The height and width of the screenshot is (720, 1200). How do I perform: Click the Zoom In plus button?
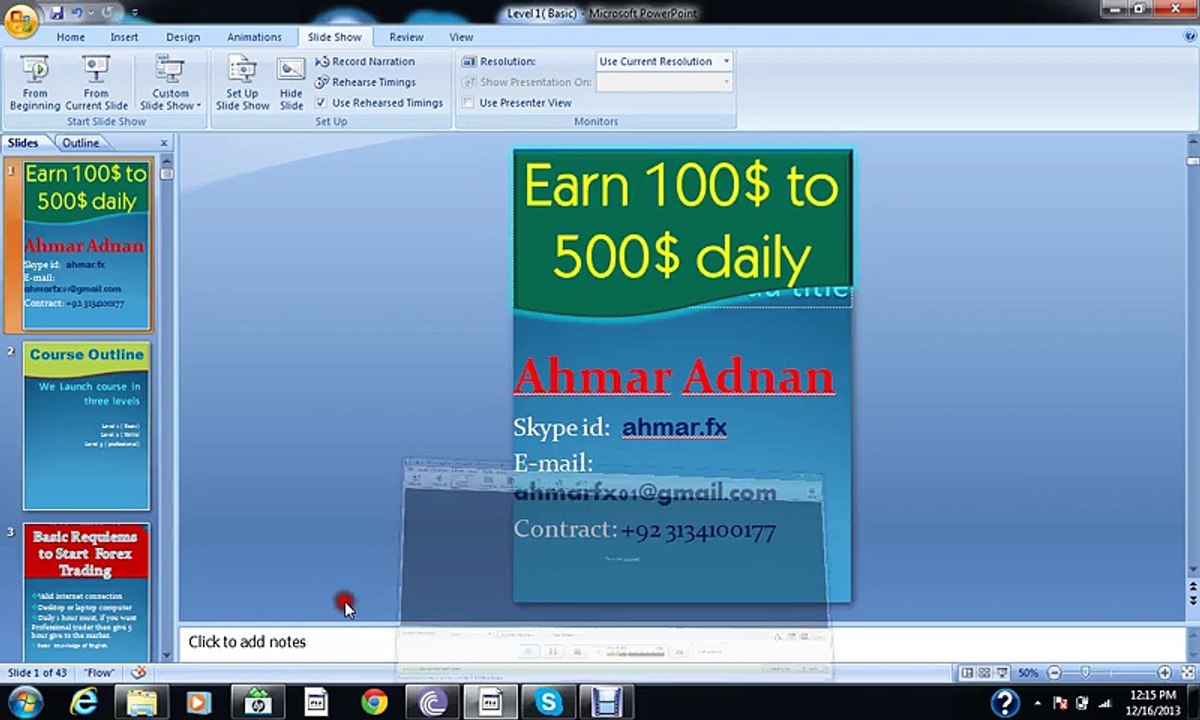[1164, 673]
